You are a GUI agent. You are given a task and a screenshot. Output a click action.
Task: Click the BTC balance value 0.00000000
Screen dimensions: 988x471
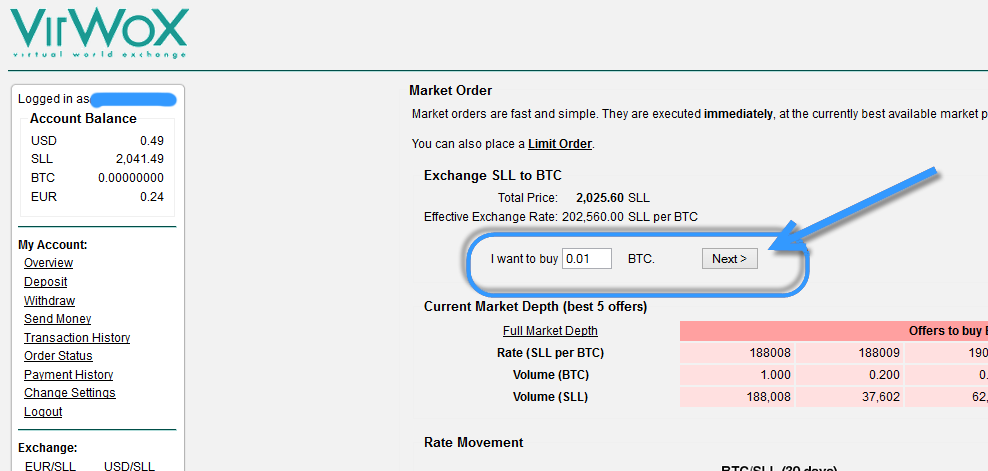[x=130, y=178]
